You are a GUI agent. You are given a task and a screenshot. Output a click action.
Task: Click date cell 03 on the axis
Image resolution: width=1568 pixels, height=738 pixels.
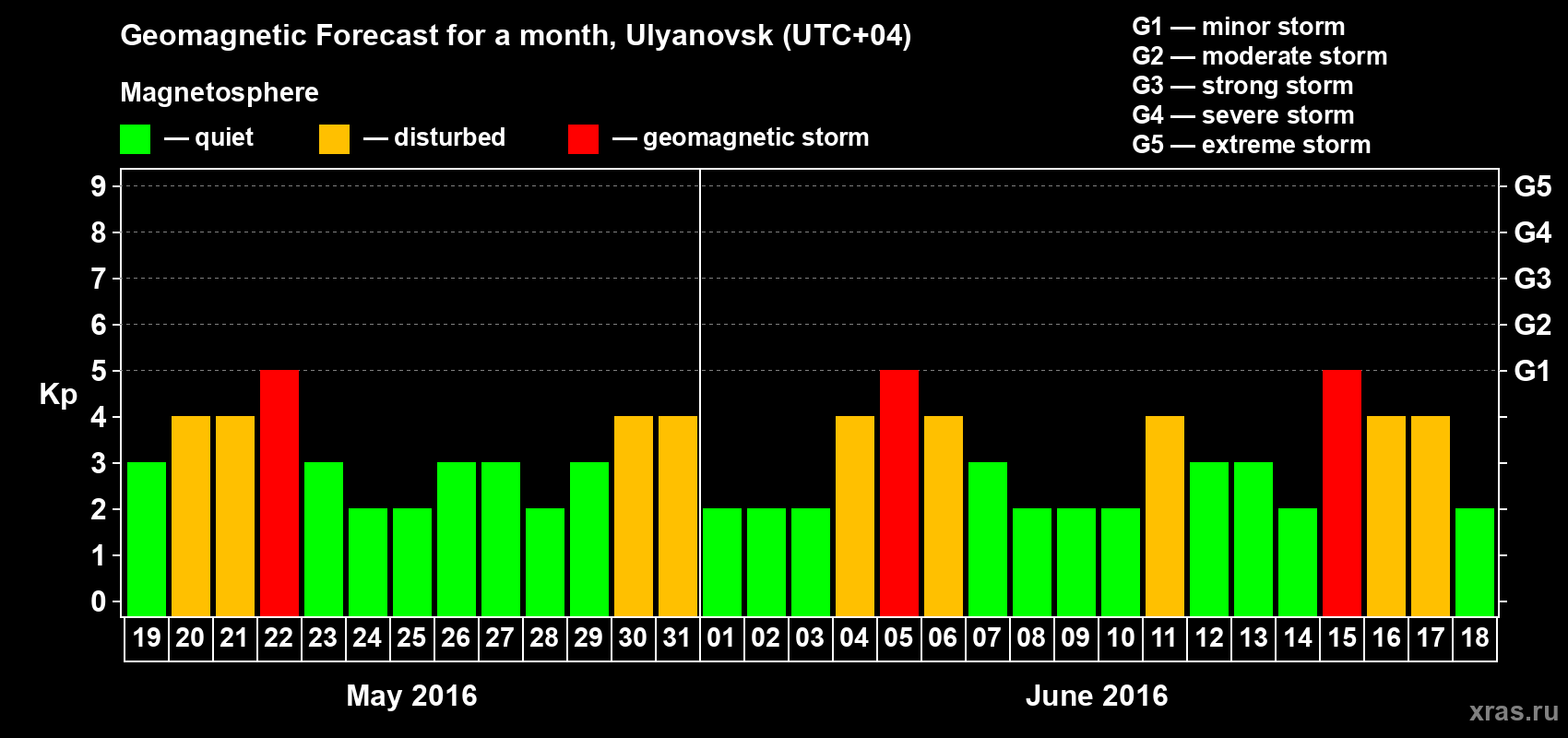pos(811,638)
